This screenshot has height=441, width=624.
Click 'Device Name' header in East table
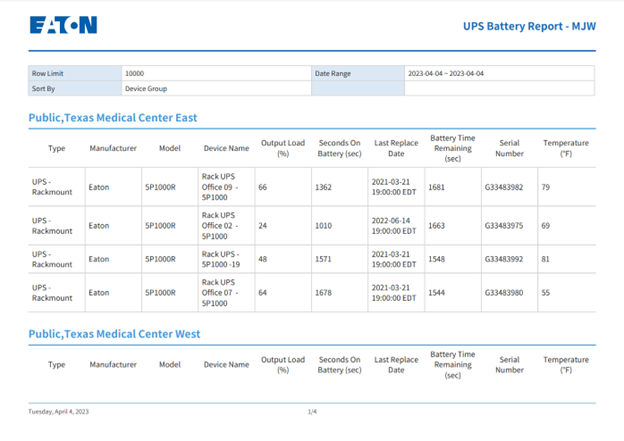[x=226, y=148]
